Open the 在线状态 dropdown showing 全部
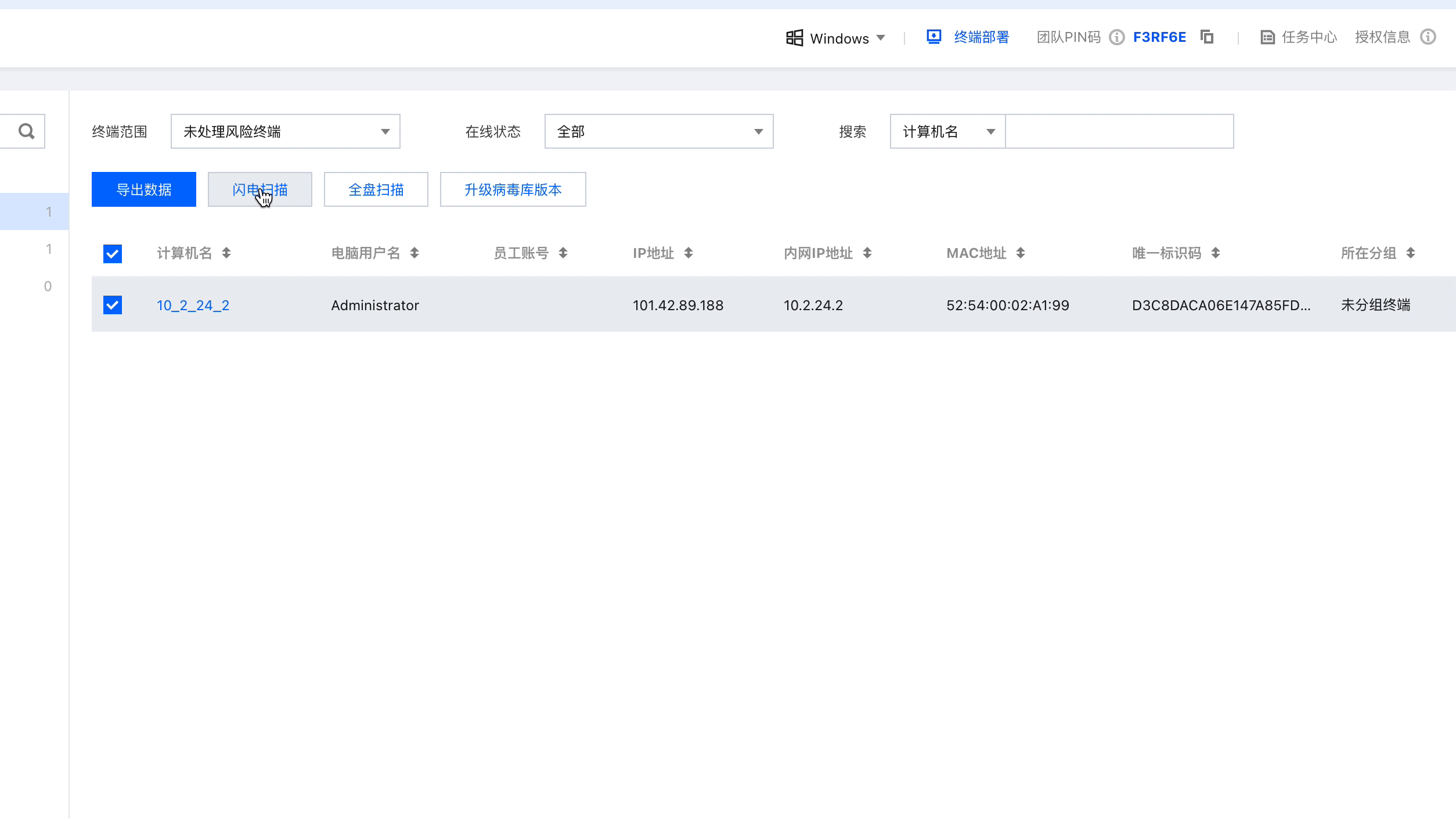This screenshot has width=1456, height=819. coord(658,131)
